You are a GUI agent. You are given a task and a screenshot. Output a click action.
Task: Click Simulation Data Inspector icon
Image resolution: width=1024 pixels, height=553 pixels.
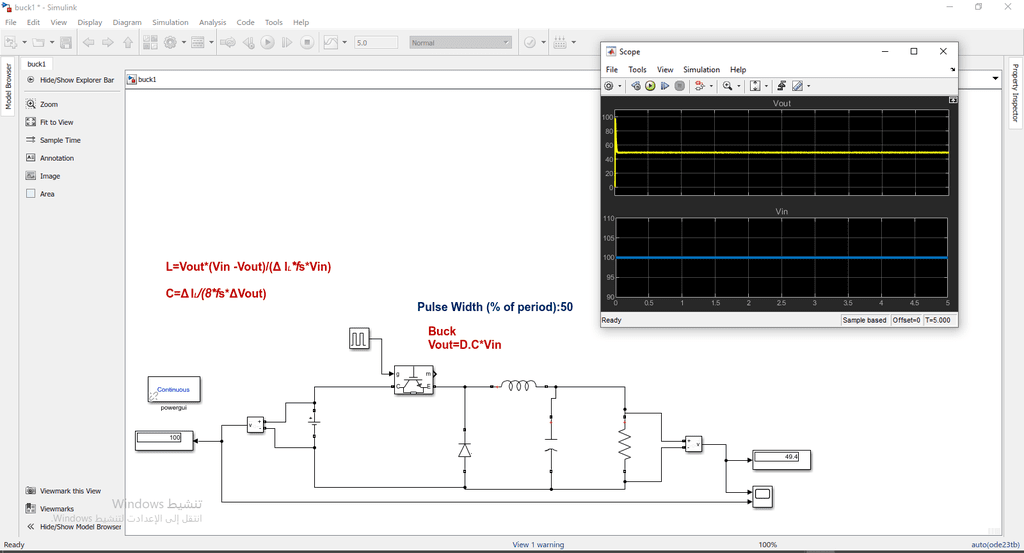tap(331, 42)
